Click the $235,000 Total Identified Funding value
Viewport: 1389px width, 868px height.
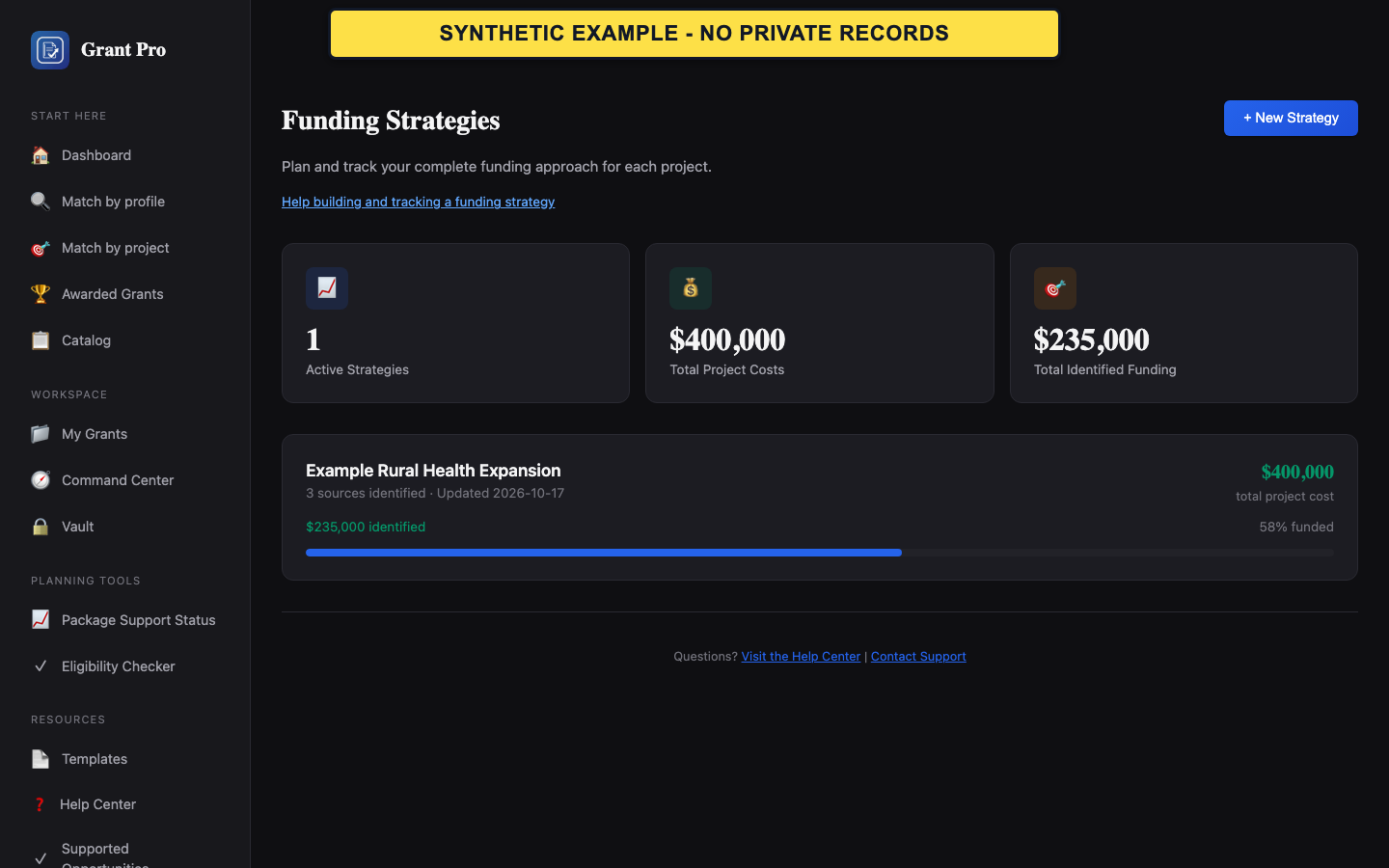(1092, 339)
